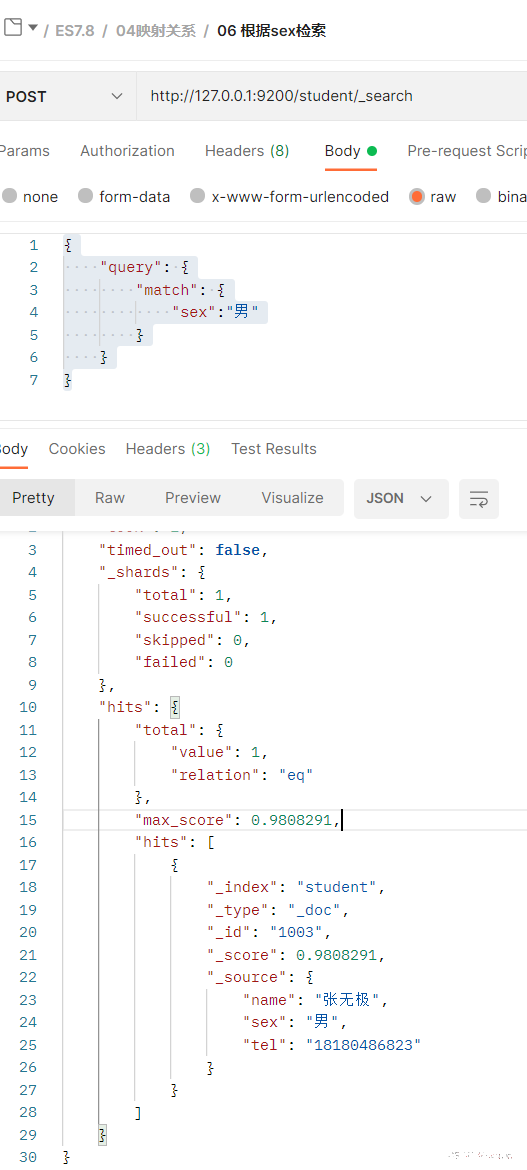Image resolution: width=527 pixels, height=1170 pixels.
Task: Click the "failed": 0 line
Action: tap(184, 662)
